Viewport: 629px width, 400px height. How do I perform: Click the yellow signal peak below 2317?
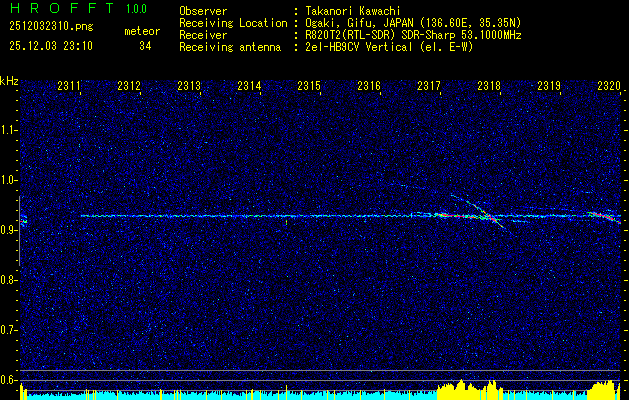461,388
